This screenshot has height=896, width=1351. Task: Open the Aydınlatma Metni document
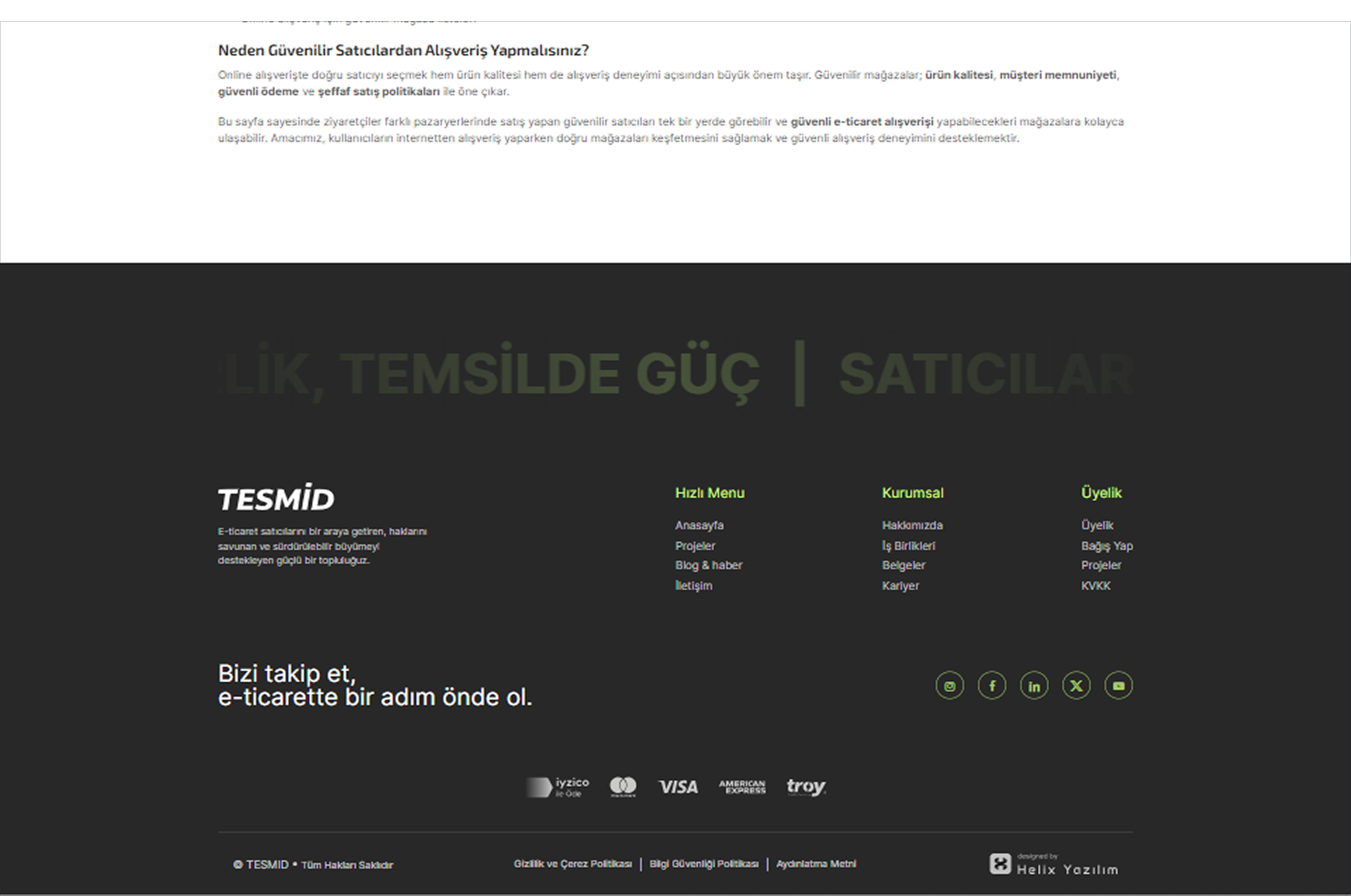pos(816,864)
